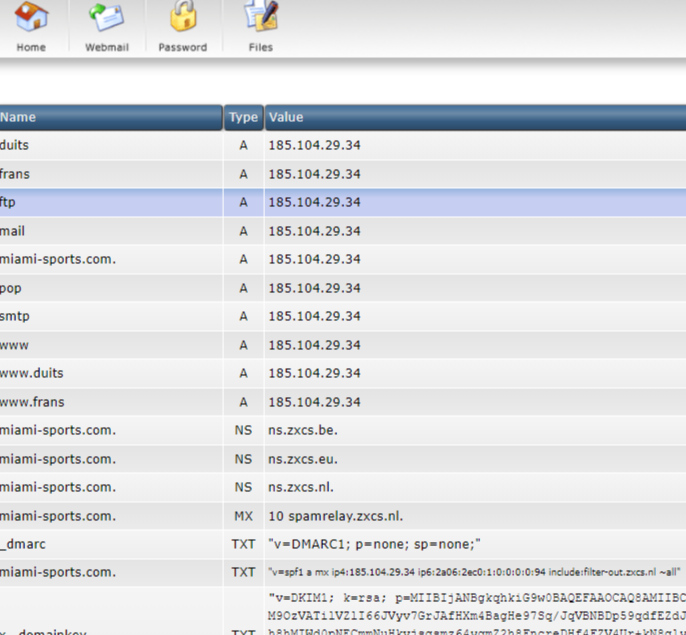Click the MX type cell
Viewport: 686px width, 635px height.
click(x=244, y=516)
